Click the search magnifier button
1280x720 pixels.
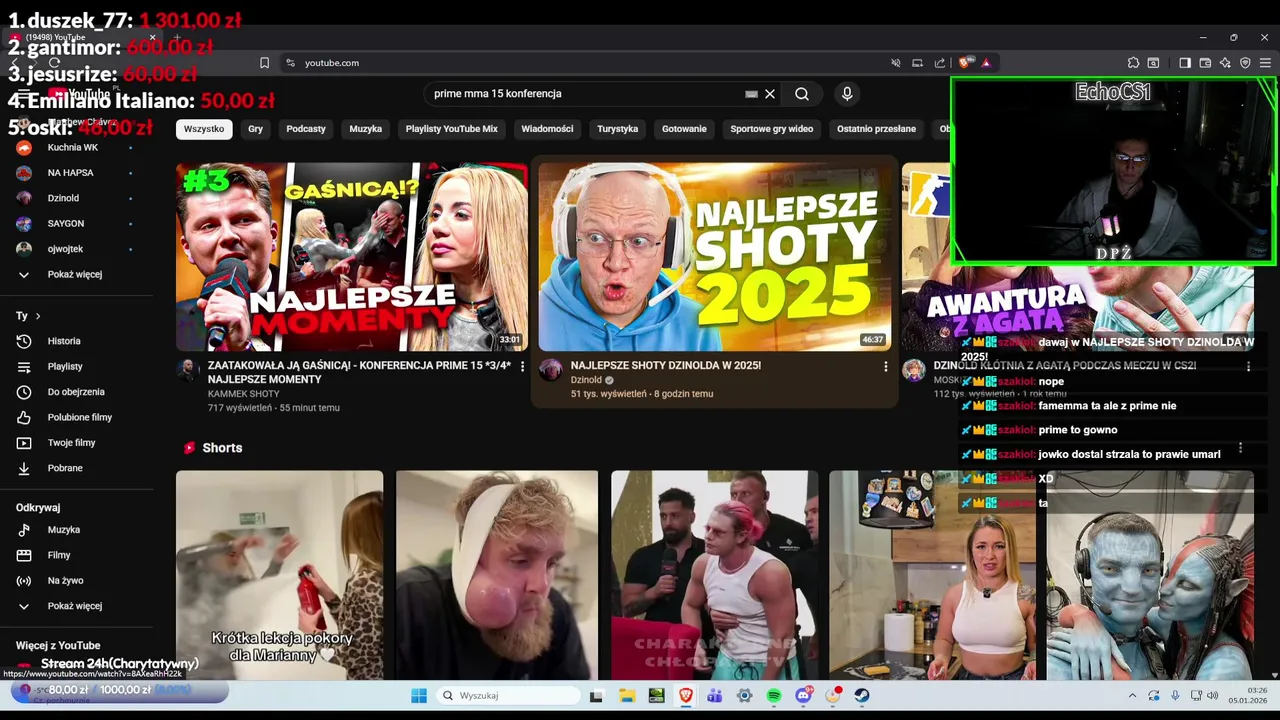pos(802,94)
